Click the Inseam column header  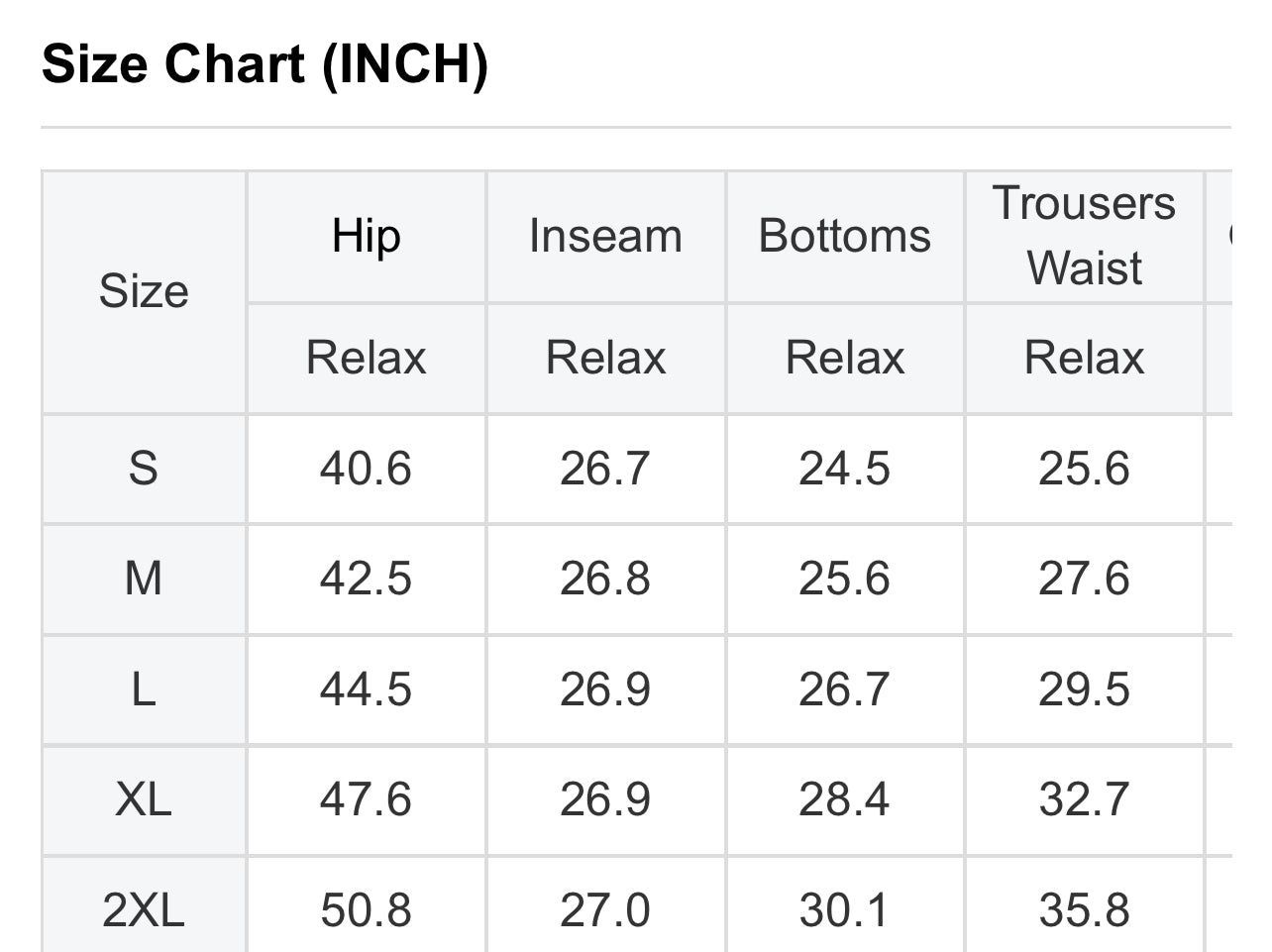605,237
